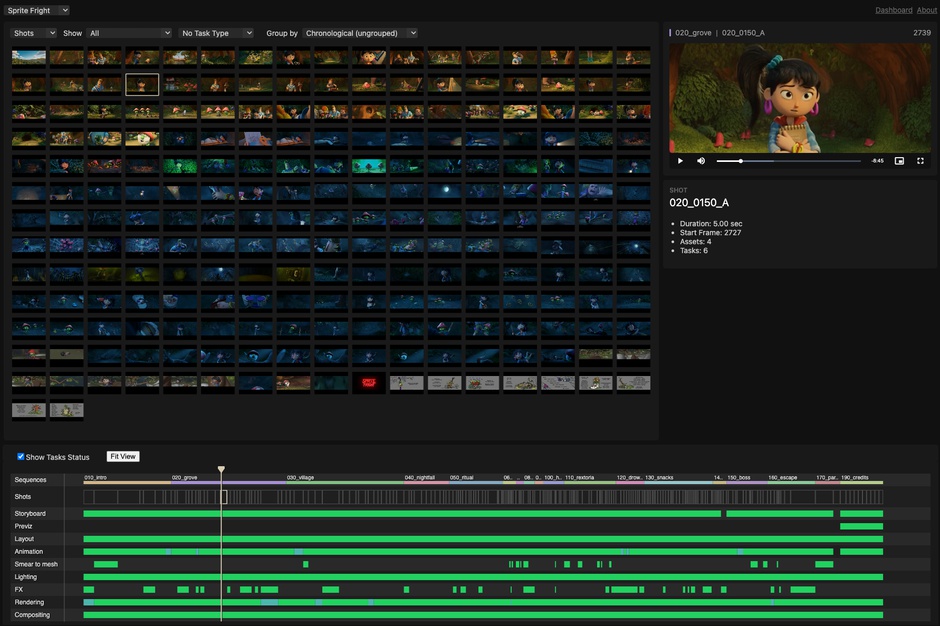
Task: Click the 2739 frame counter
Action: click(922, 32)
